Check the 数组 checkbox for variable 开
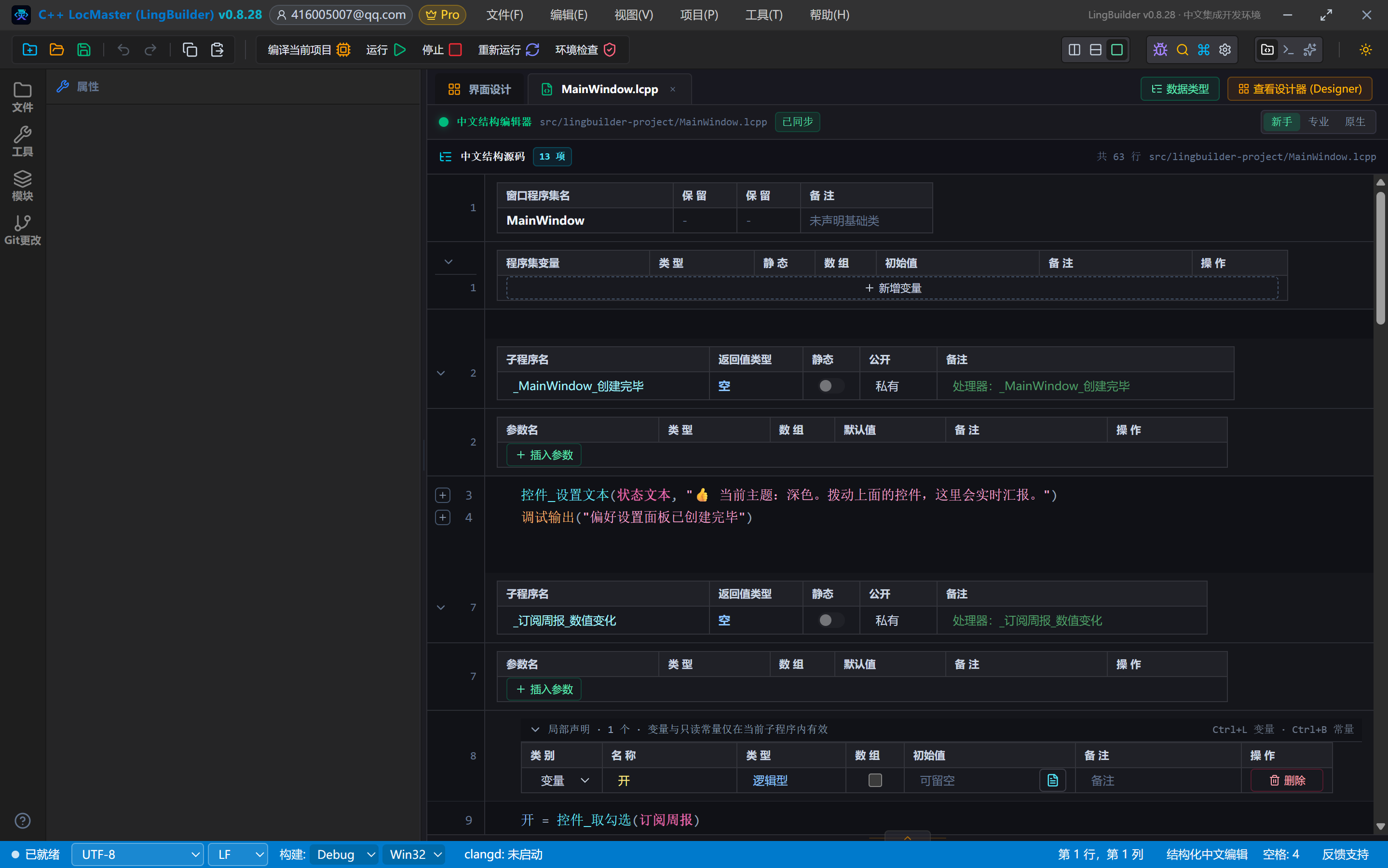This screenshot has height=868, width=1388. point(875,780)
